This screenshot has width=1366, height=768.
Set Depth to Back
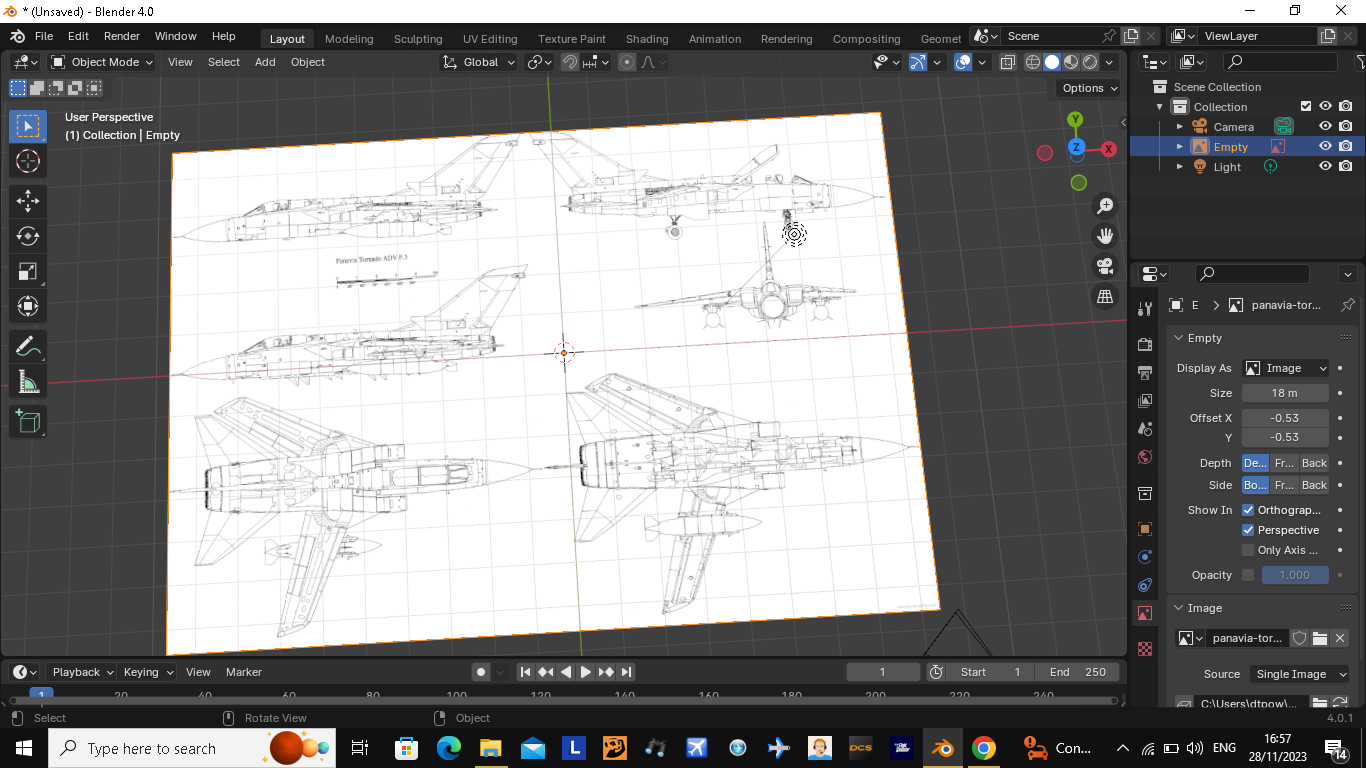[1314, 463]
